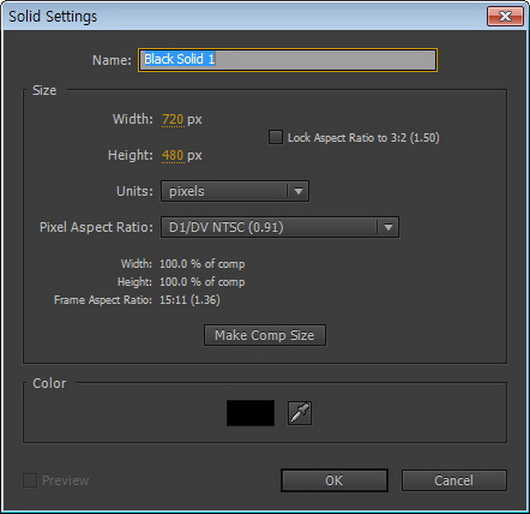Viewport: 530px width, 514px height.
Task: Cancel the Solid Settings dialog
Action: click(454, 480)
